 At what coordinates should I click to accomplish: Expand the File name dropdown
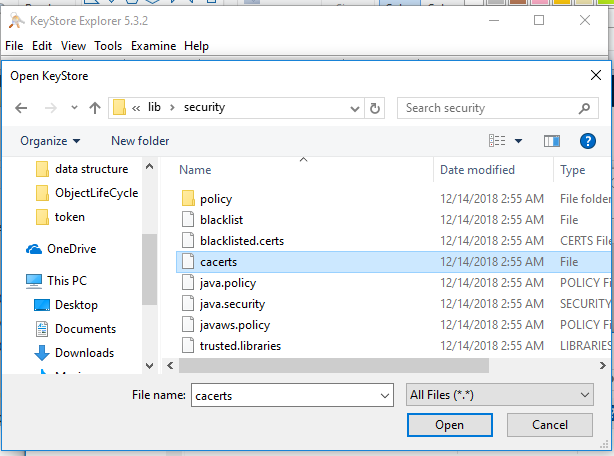click(x=385, y=396)
